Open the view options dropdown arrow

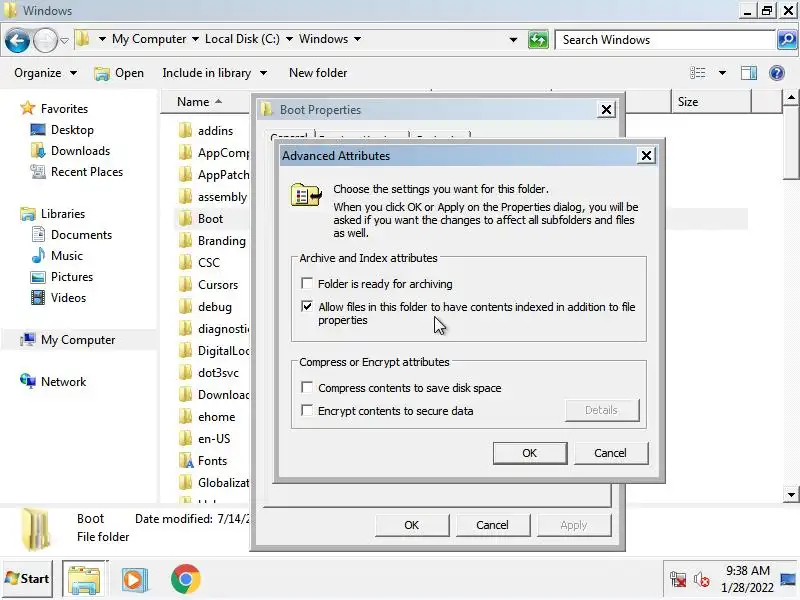click(x=722, y=73)
